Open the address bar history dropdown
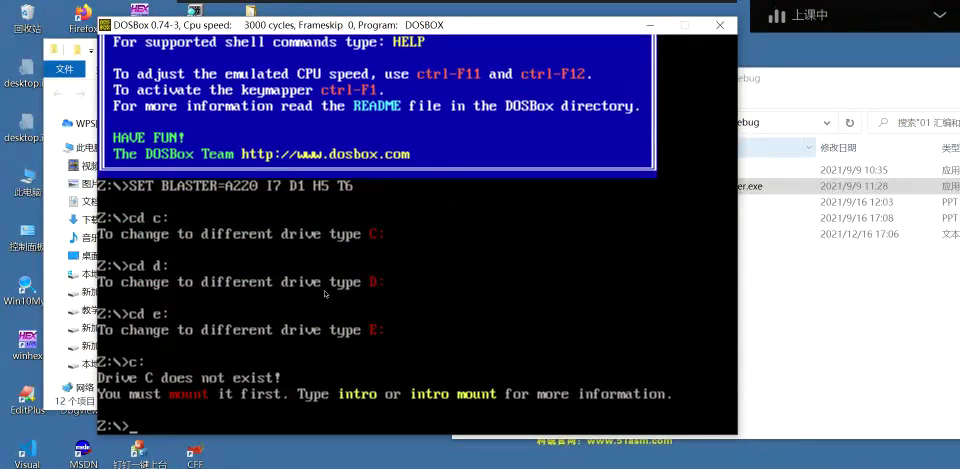Viewport: 960px width, 469px height. (827, 122)
